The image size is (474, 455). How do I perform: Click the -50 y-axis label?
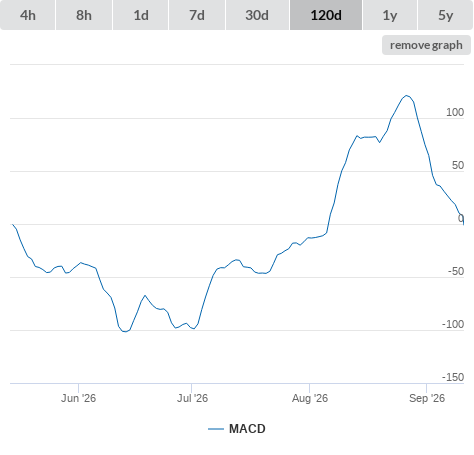(x=456, y=271)
